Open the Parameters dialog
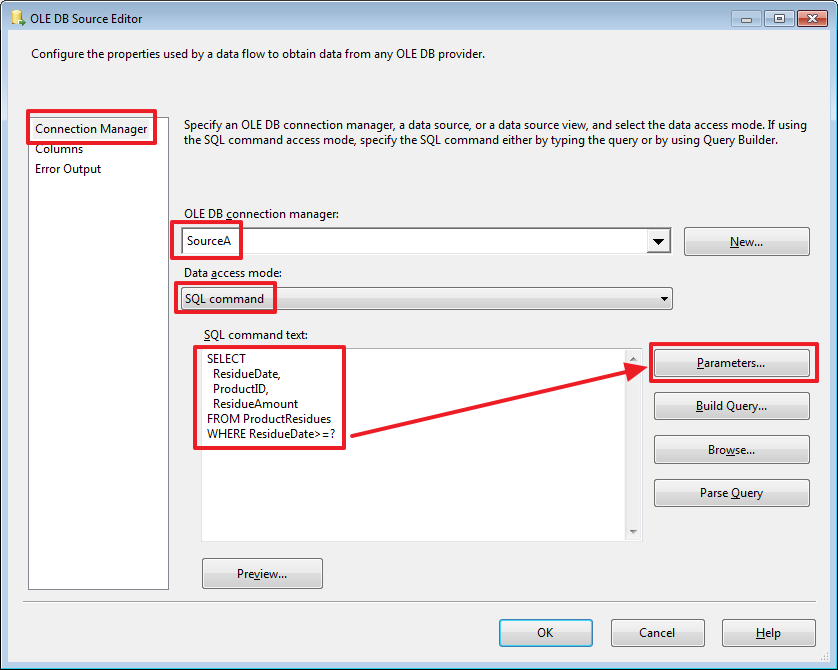The image size is (838, 670). [x=732, y=362]
